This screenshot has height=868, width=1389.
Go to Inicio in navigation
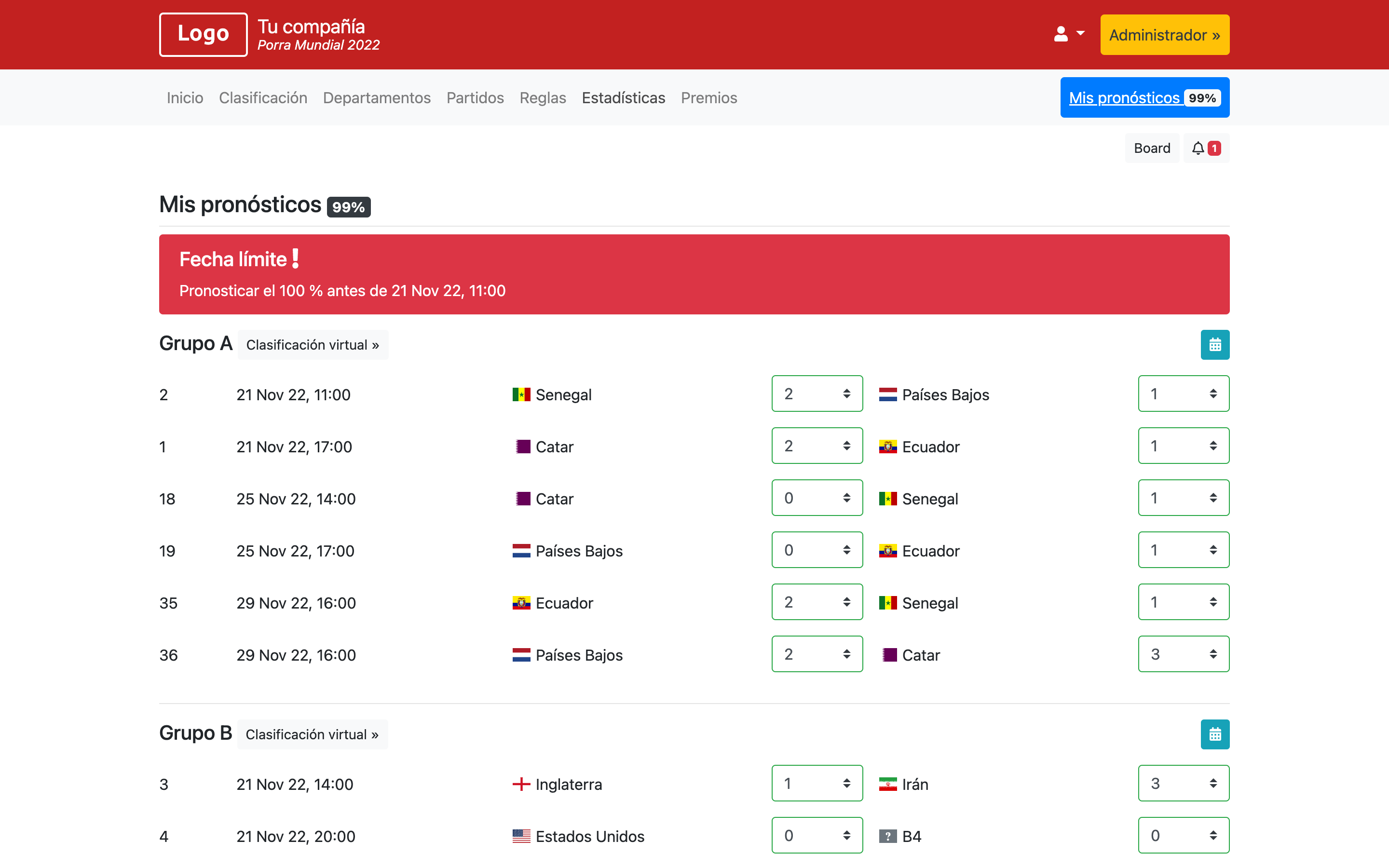tap(185, 97)
